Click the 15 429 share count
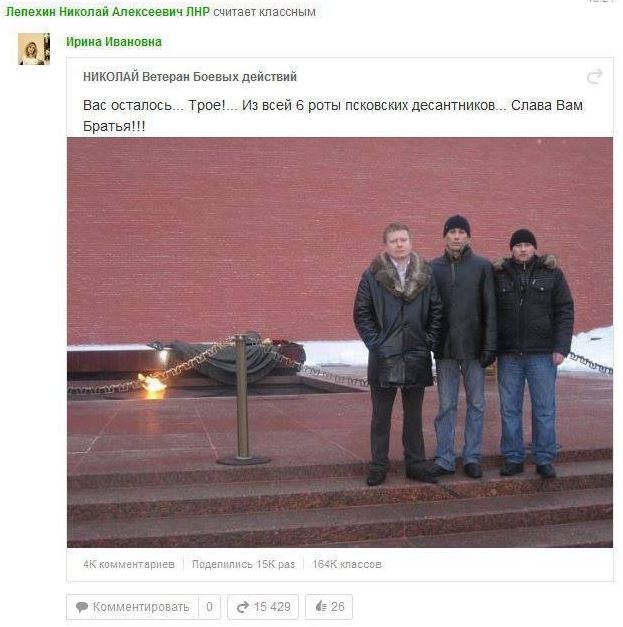This screenshot has width=623, height=627. 272,607
